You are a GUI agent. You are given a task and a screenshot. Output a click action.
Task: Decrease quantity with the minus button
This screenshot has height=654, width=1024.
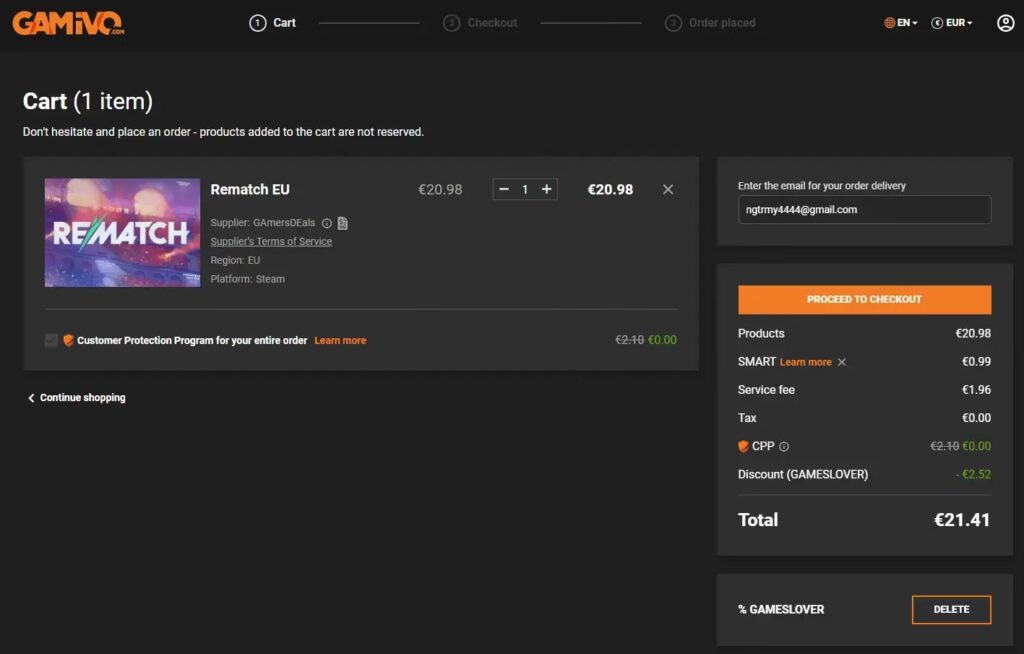[504, 189]
